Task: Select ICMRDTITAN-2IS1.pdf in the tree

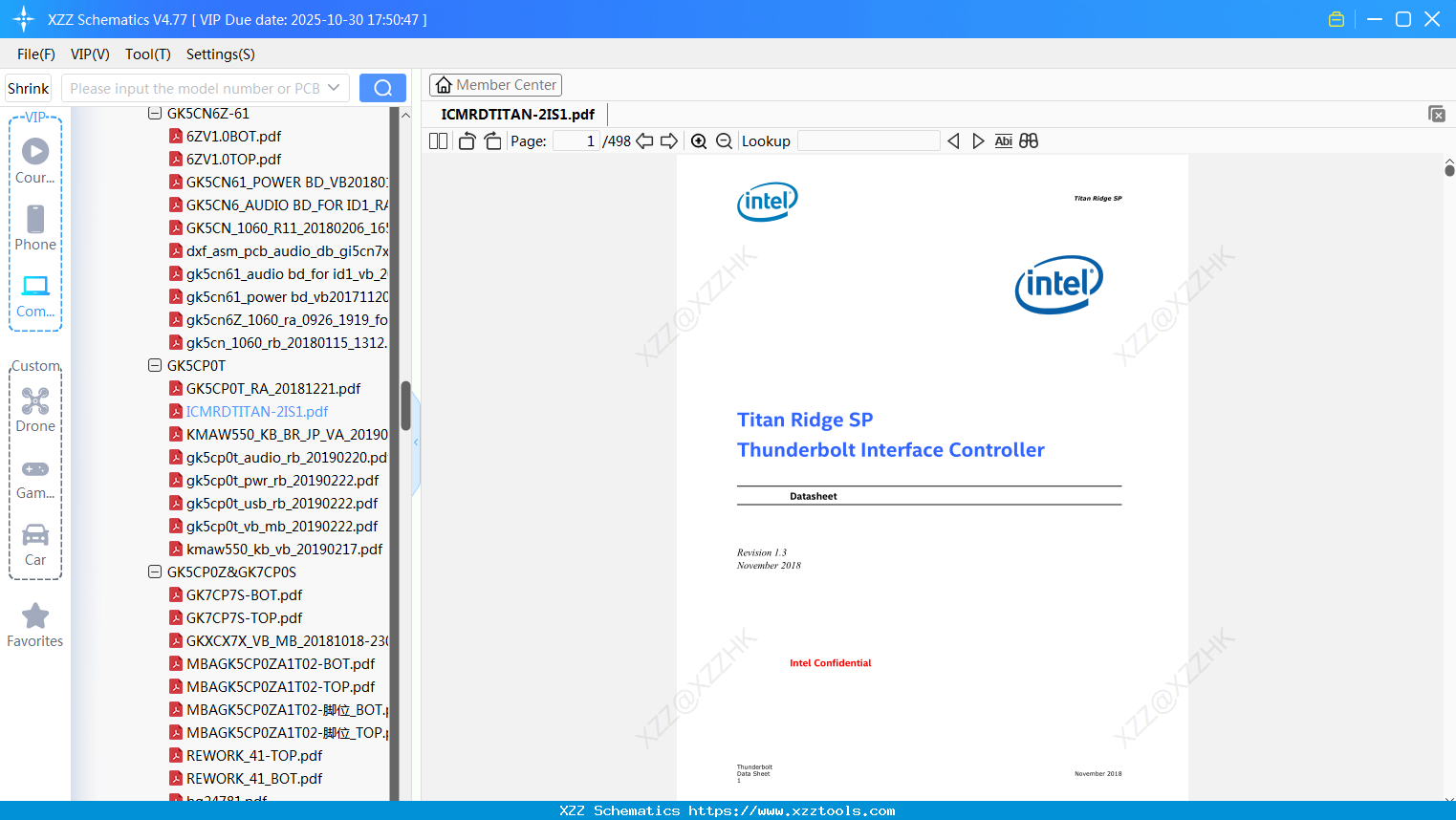Action: click(x=257, y=412)
